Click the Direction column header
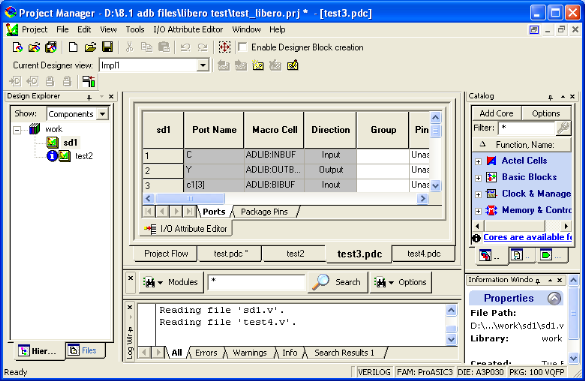585x381 pixels. tap(331, 130)
